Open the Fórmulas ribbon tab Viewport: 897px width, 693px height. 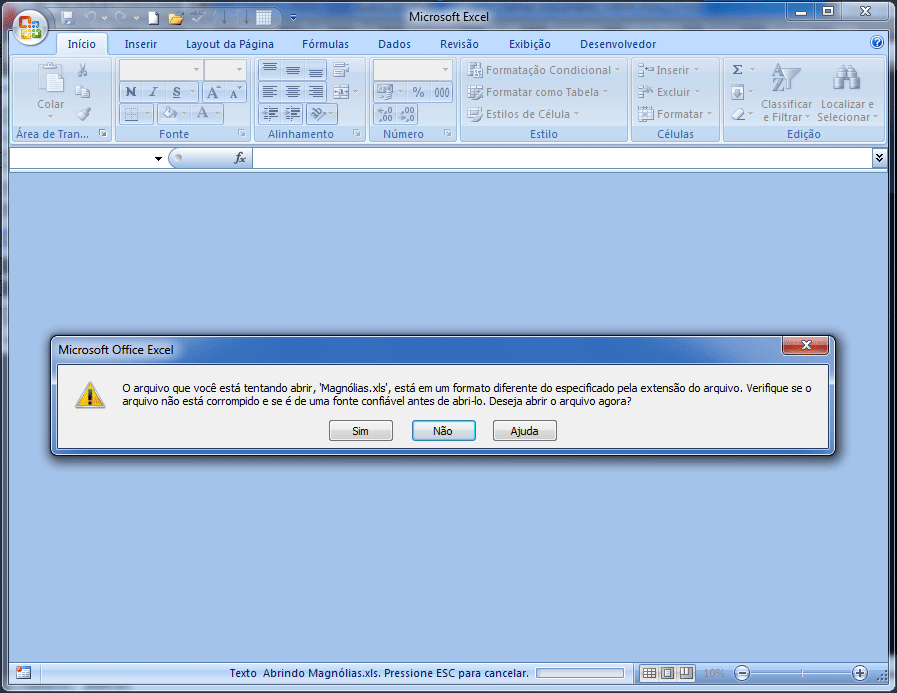point(325,44)
